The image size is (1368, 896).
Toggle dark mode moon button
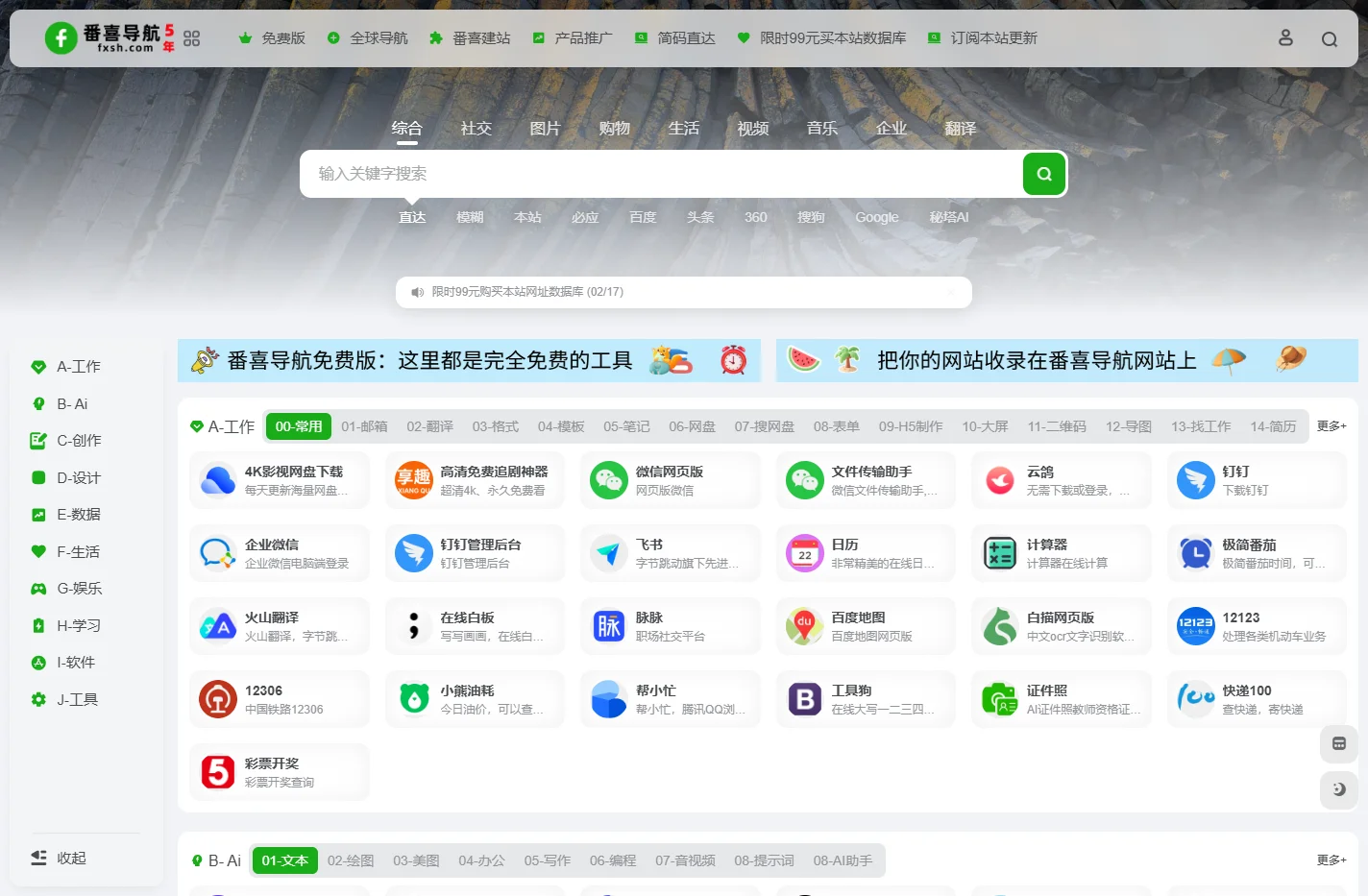[1339, 789]
